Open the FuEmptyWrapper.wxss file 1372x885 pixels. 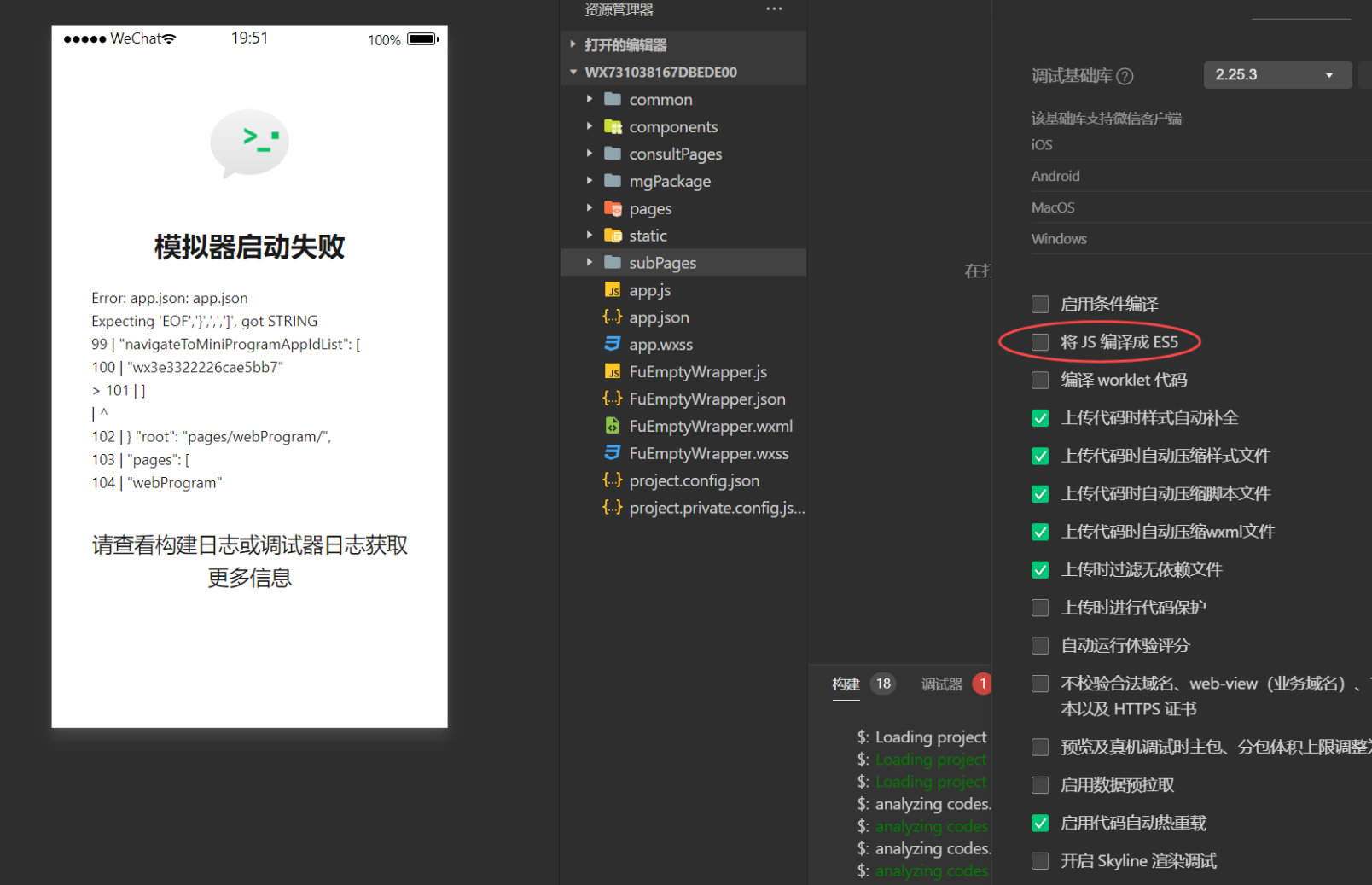click(x=708, y=453)
